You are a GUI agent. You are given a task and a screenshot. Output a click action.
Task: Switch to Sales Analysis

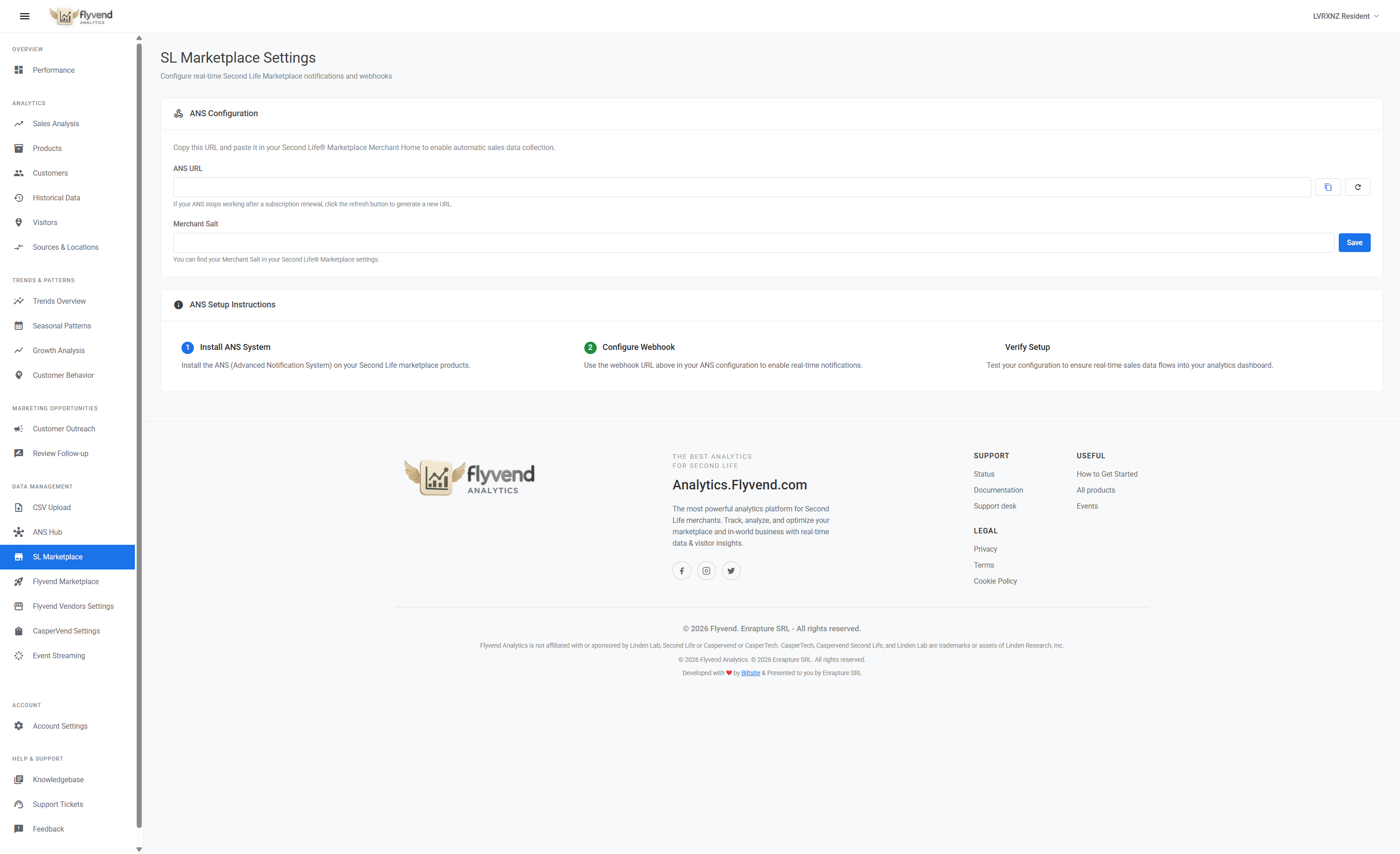pyautogui.click(x=55, y=124)
